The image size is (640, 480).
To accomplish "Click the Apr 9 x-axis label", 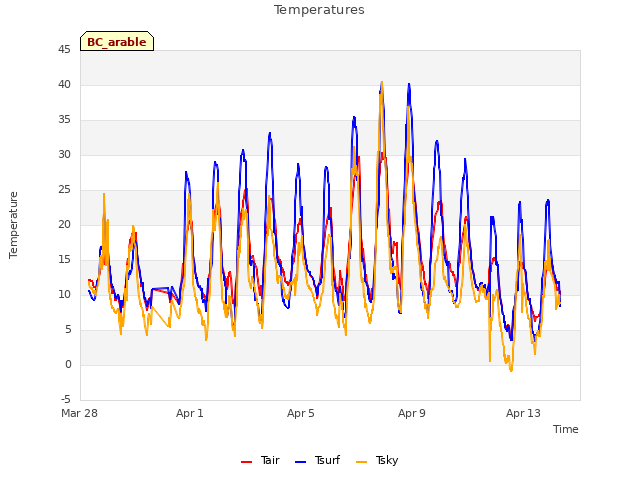I will pos(412,413).
